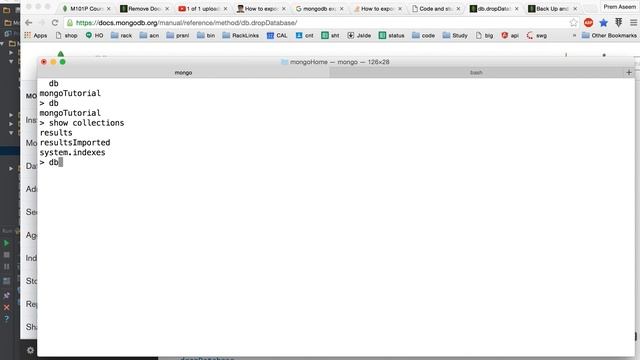Screen dimensions: 640x360
Task: Click the 'show collections' command line
Action: pyautogui.click(x=82, y=123)
